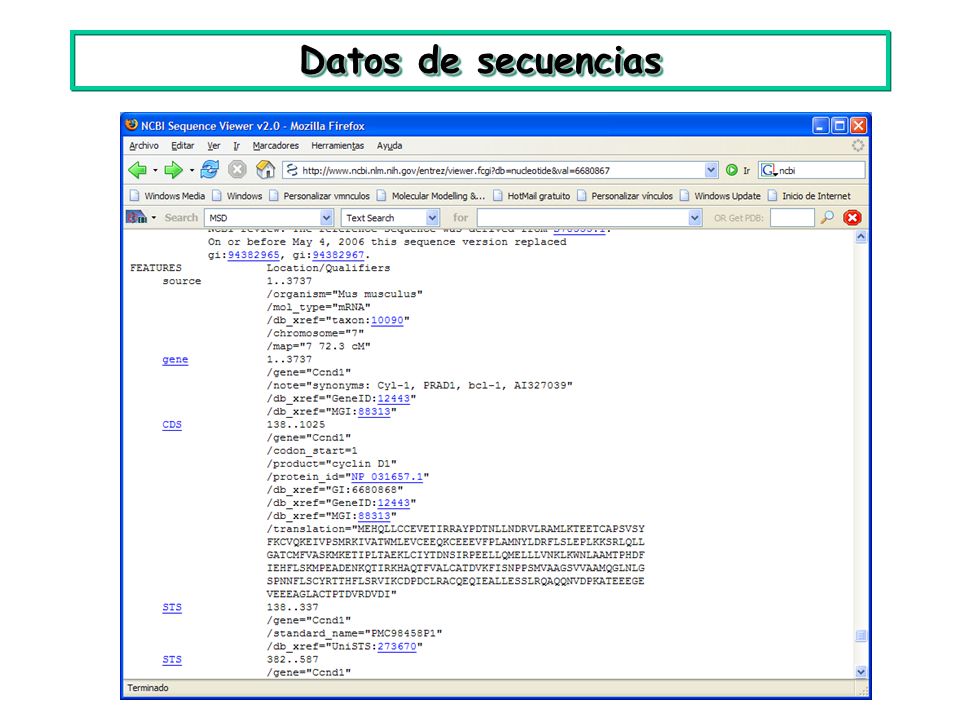Click the Firefox logo in the title bar
The image size is (960, 720).
(x=132, y=125)
